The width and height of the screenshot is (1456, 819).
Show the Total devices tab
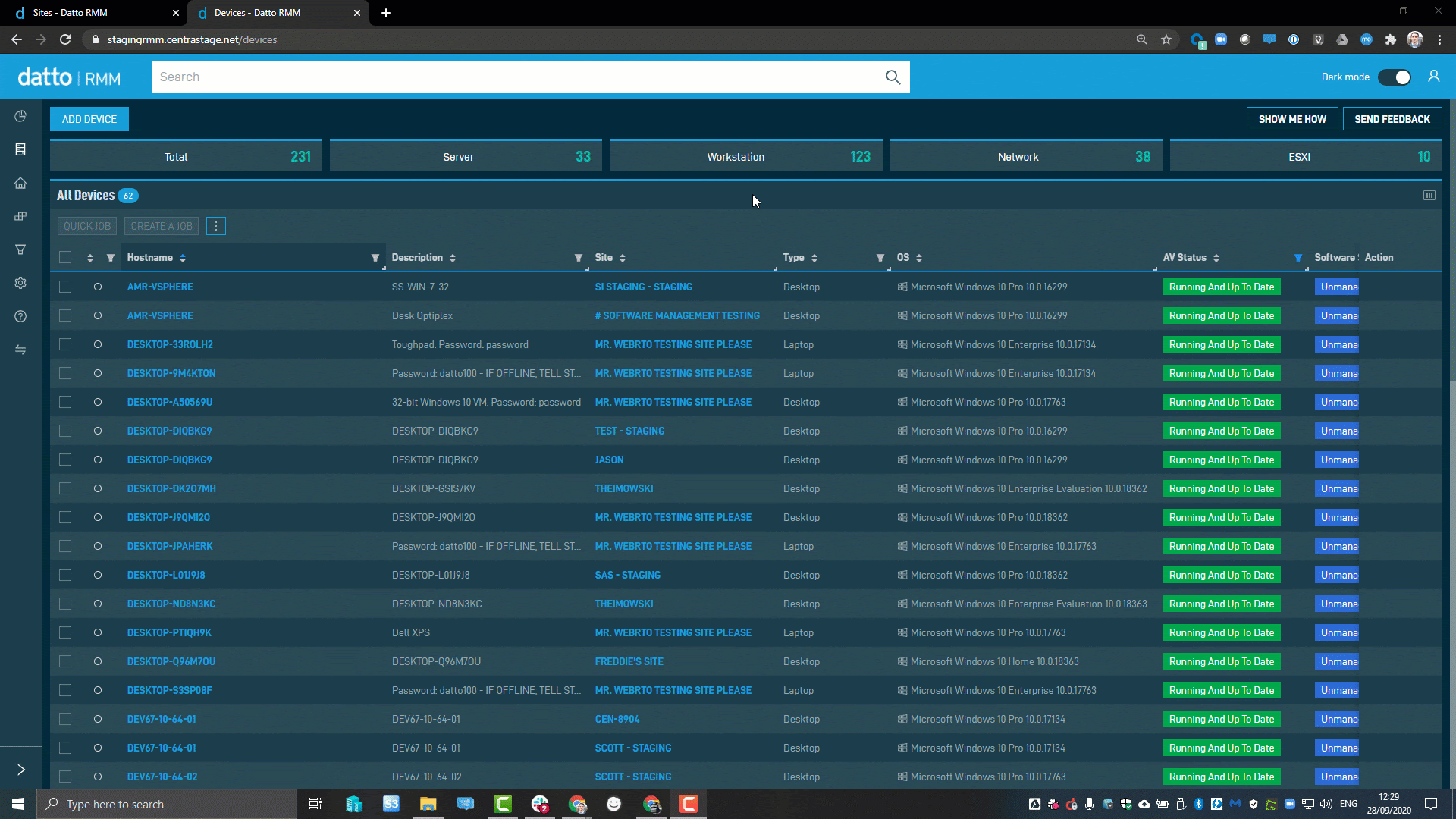[186, 156]
